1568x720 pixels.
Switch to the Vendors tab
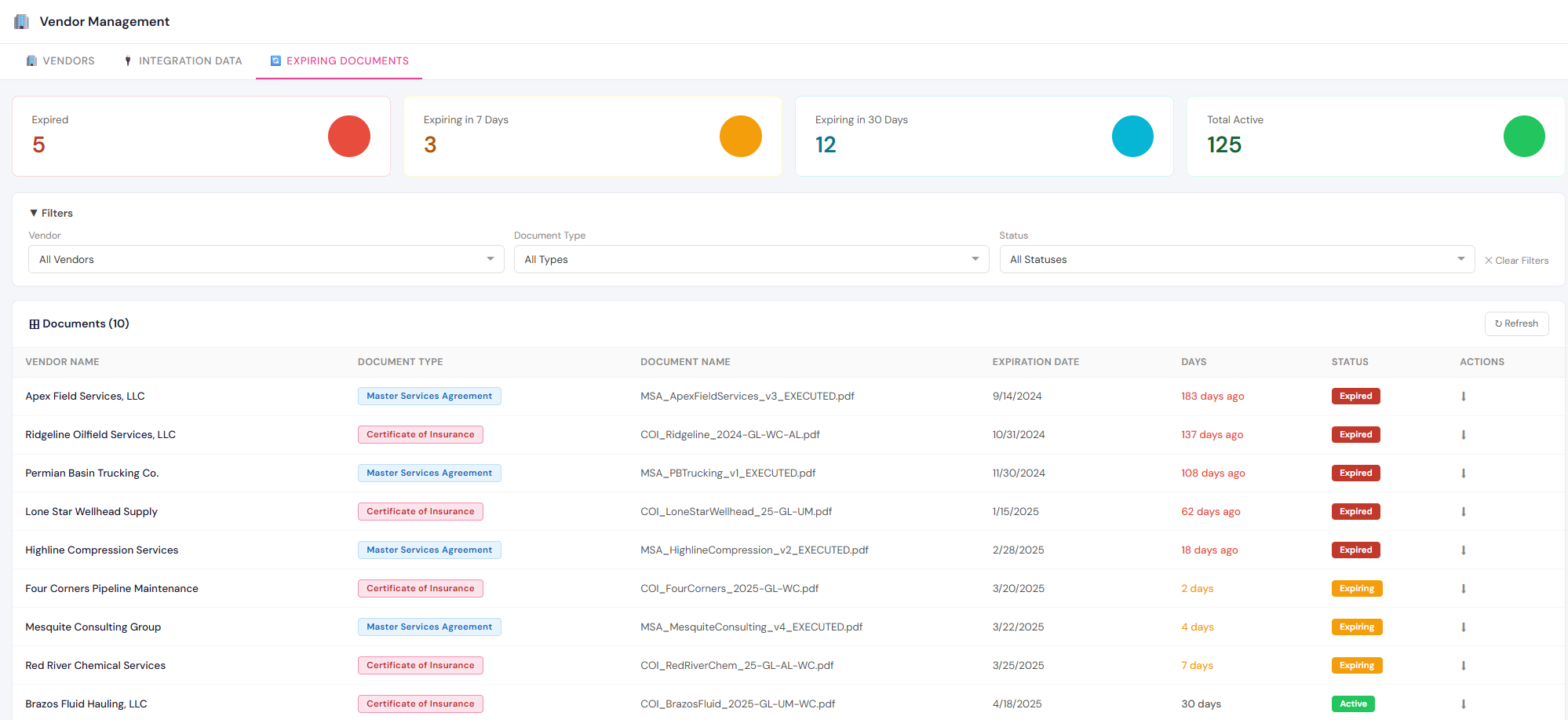point(60,60)
